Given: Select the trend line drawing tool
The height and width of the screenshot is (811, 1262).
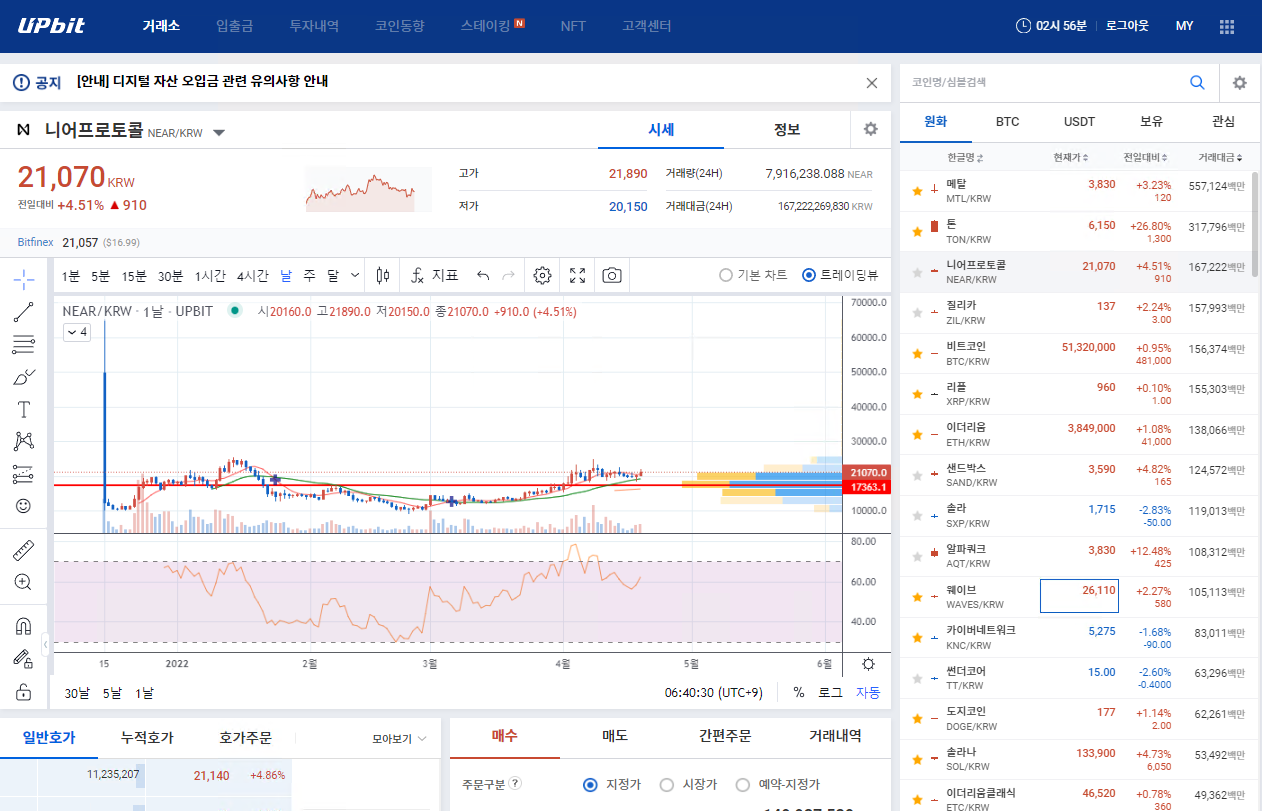Looking at the screenshot, I should (x=23, y=311).
